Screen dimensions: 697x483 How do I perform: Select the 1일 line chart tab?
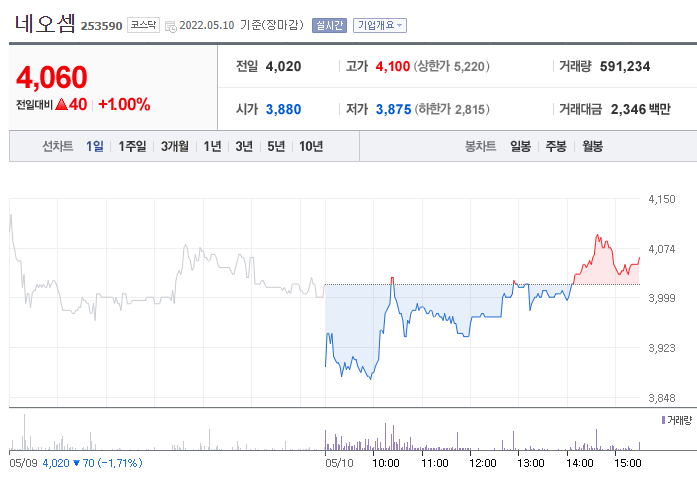coord(95,146)
